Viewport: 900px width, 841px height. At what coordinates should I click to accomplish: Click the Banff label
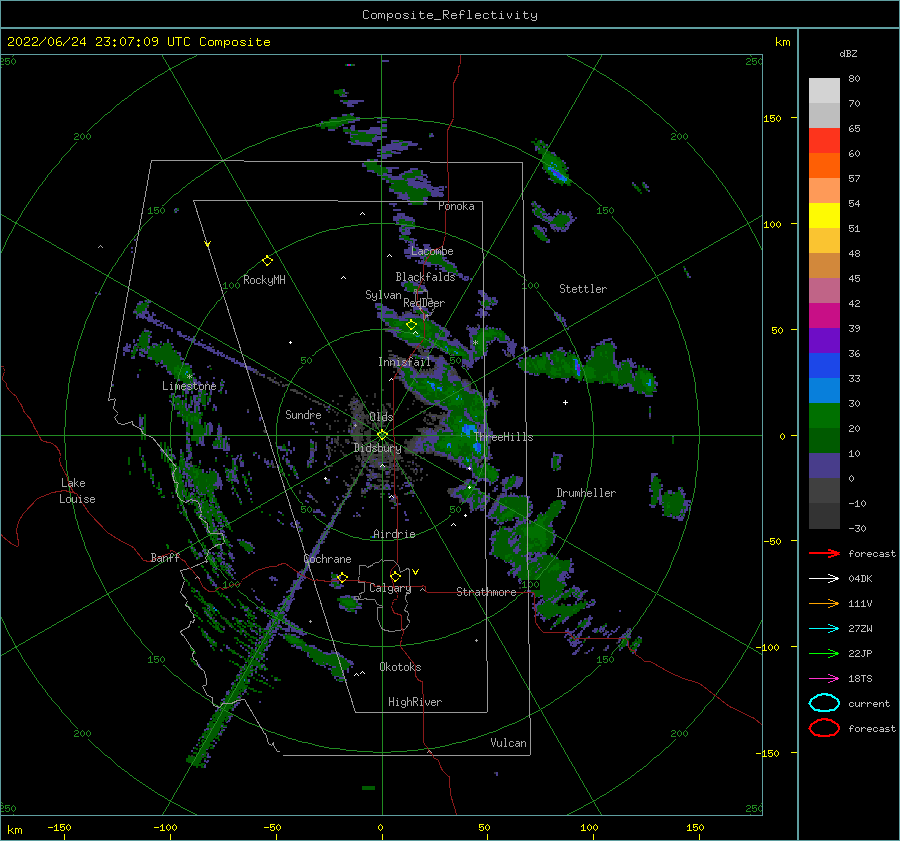click(165, 557)
